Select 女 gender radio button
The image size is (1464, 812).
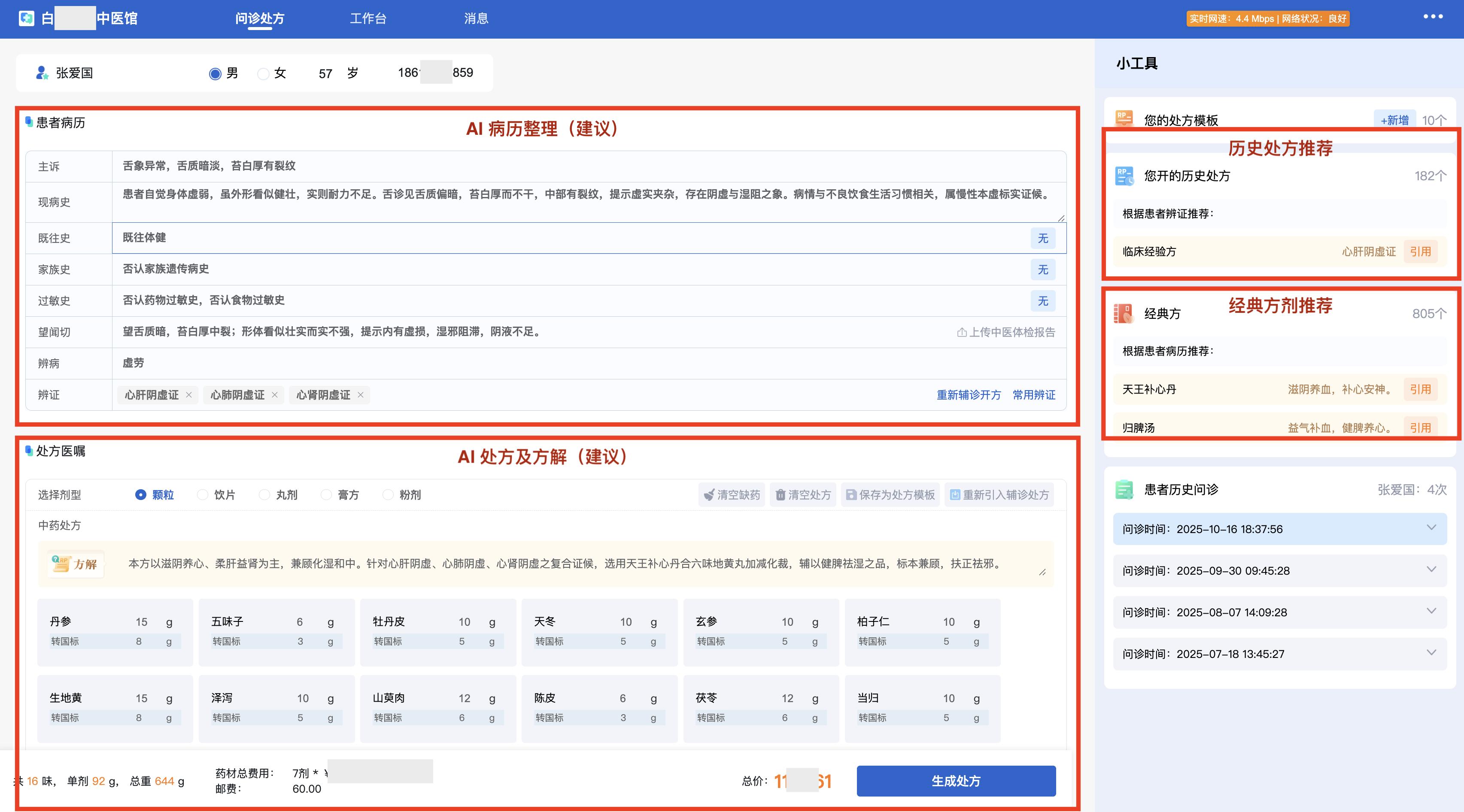263,74
